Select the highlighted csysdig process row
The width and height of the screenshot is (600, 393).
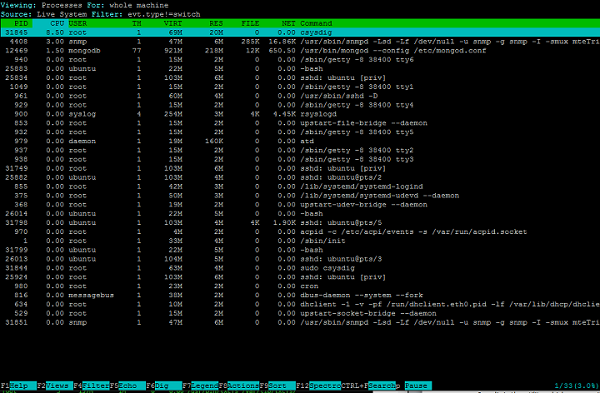[x=300, y=33]
